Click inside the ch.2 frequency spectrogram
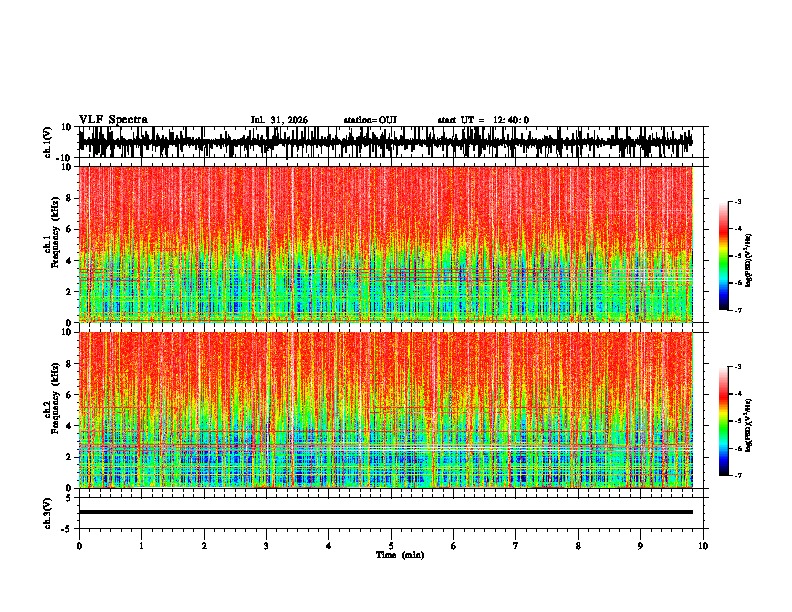 [x=385, y=410]
